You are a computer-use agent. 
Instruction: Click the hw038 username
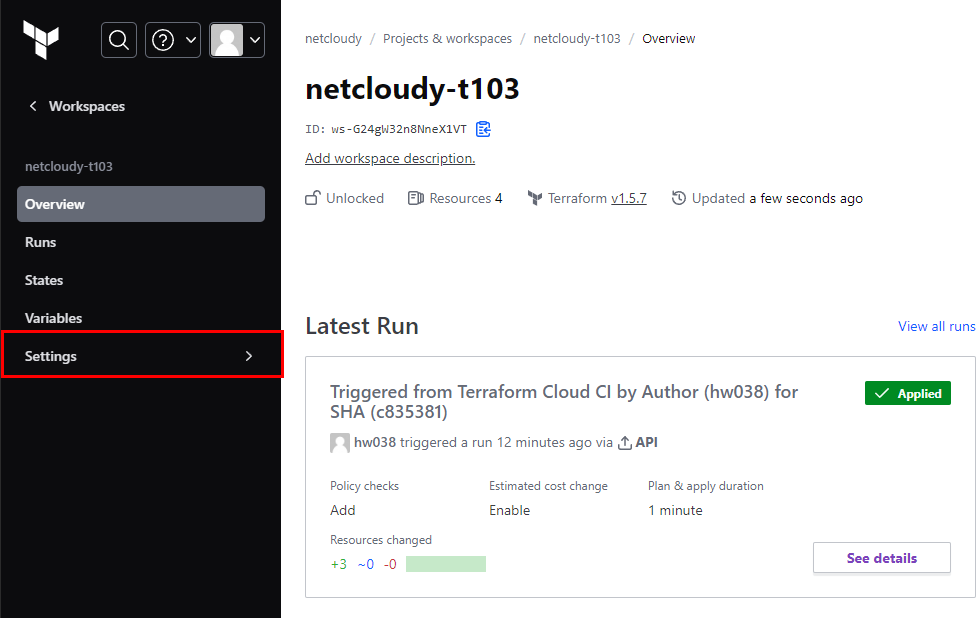click(375, 442)
